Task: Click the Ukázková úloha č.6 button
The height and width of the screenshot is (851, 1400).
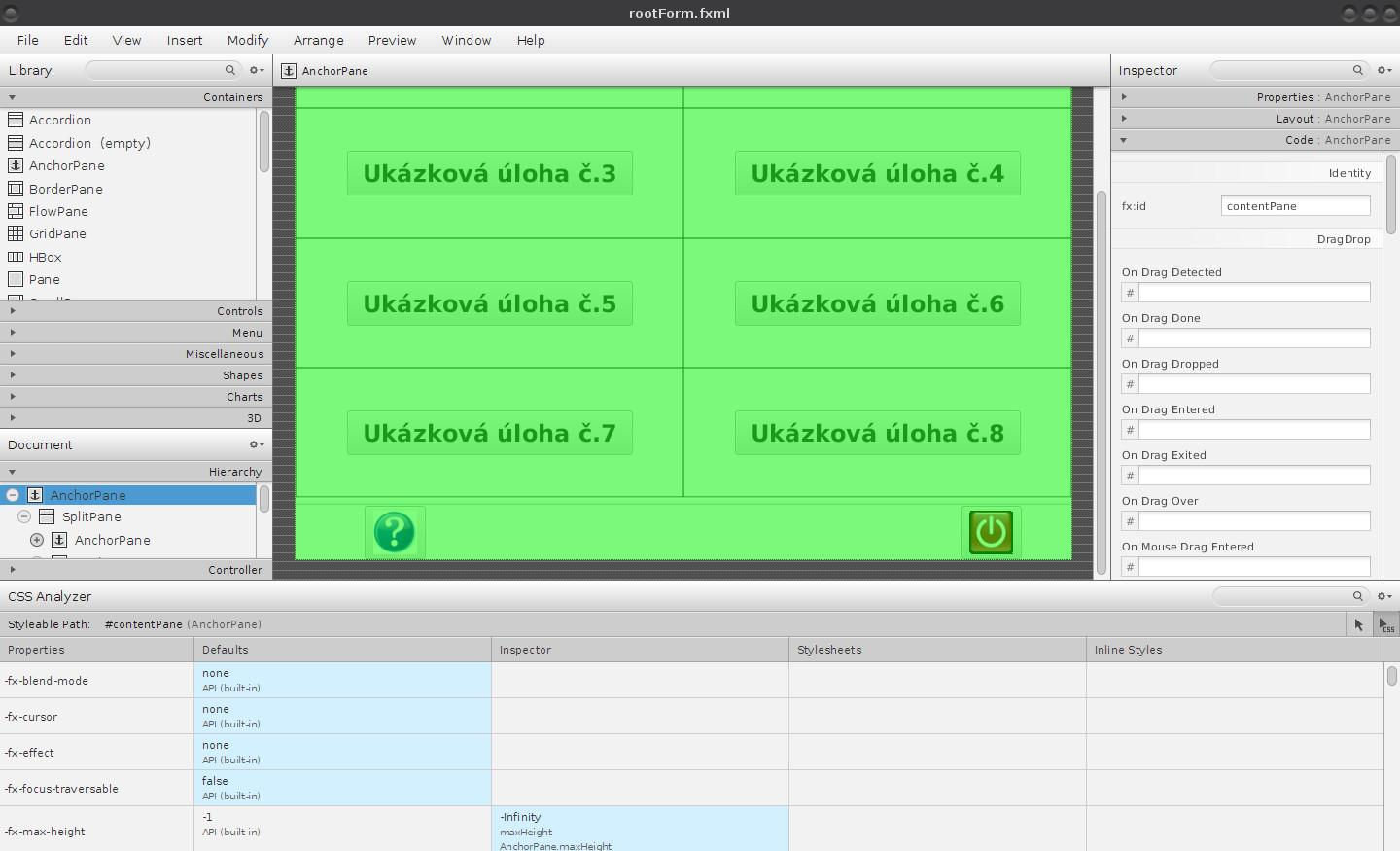Action: click(x=878, y=303)
